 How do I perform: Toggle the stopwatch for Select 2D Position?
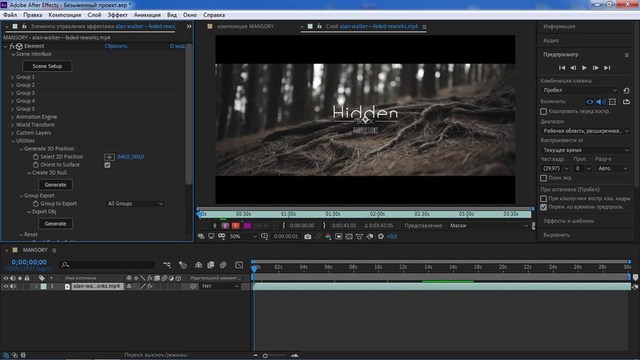[x=36, y=157]
